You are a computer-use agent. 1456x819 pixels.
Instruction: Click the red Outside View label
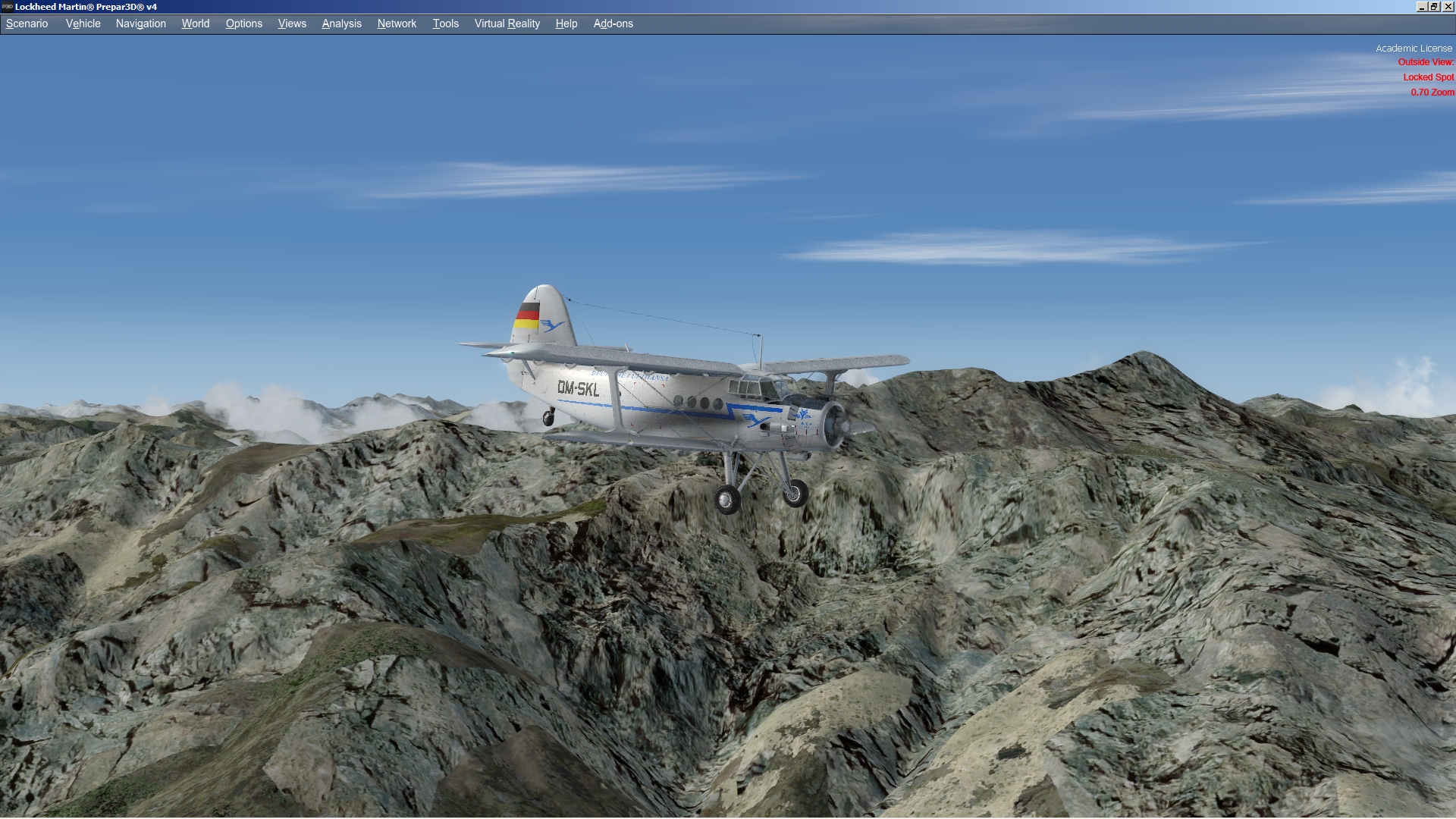(1426, 62)
